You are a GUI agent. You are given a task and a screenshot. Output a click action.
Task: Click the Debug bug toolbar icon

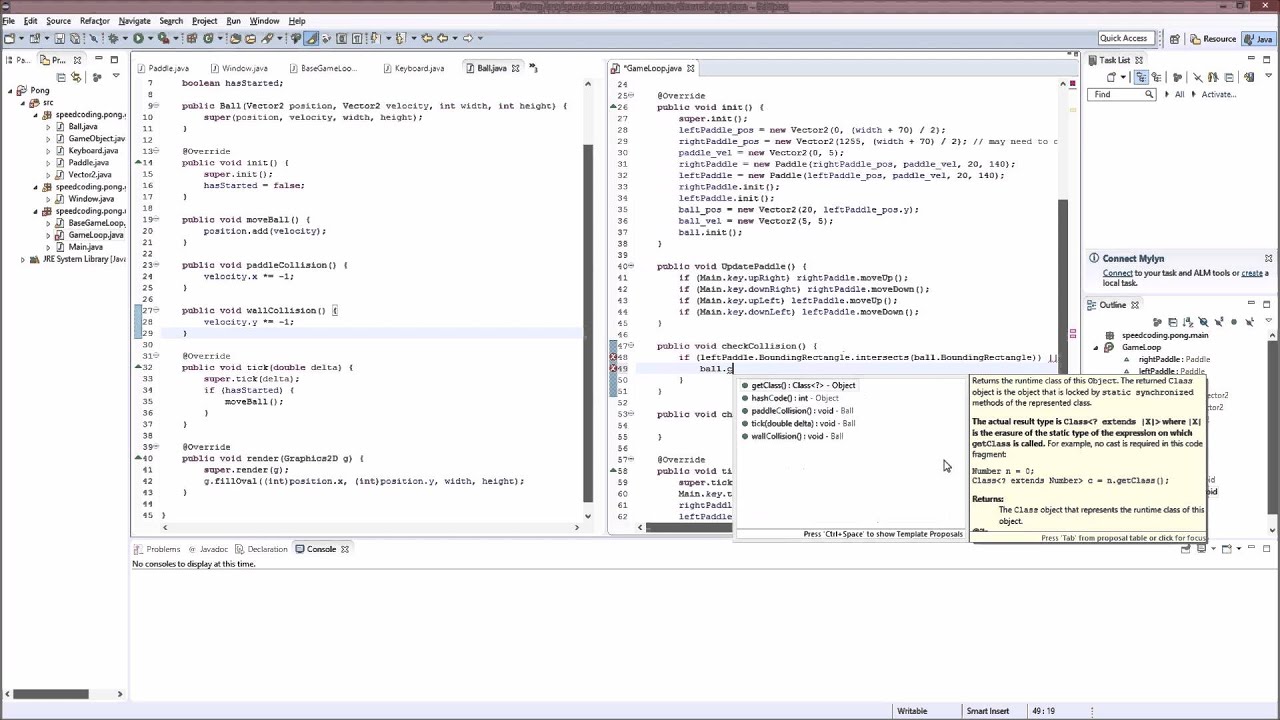[113, 38]
